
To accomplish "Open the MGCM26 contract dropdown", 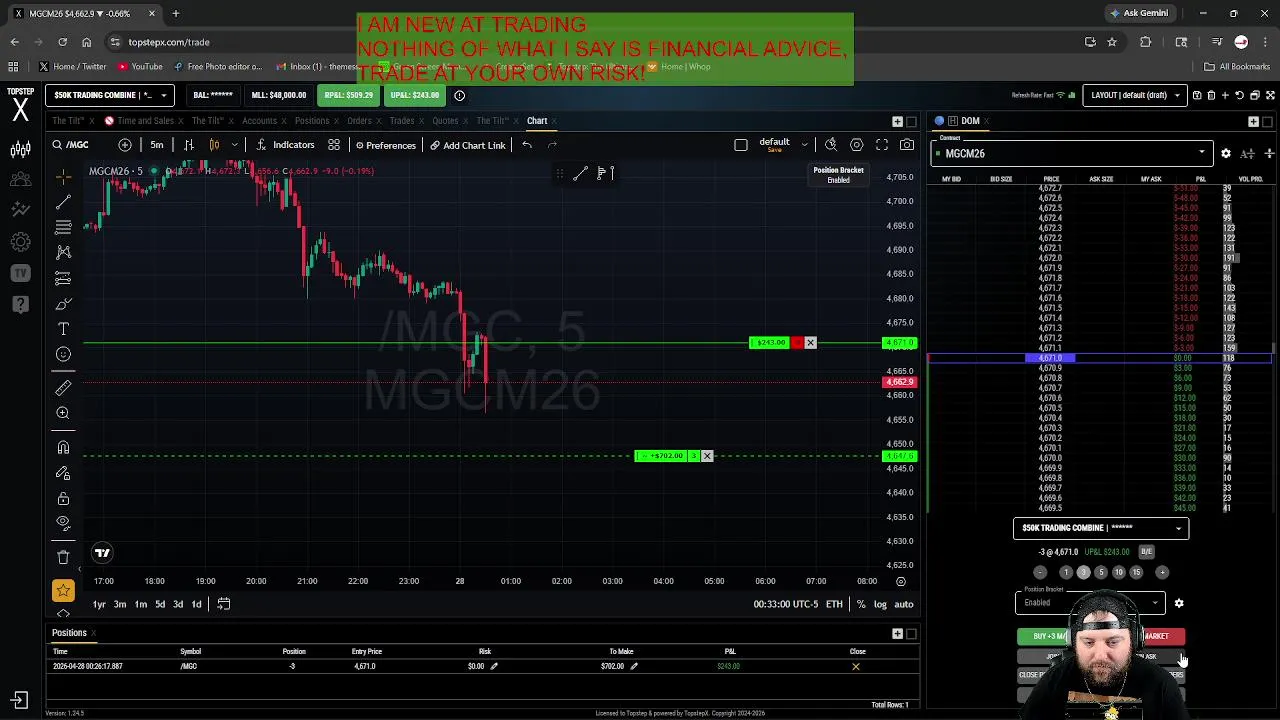I will [1071, 153].
